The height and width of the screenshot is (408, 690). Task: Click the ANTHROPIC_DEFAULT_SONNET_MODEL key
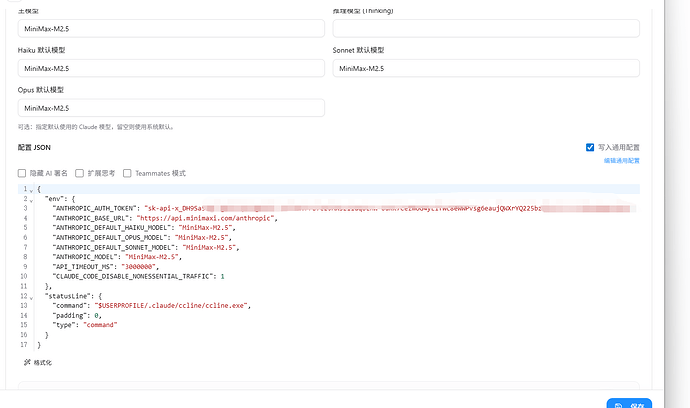pyautogui.click(x=114, y=247)
